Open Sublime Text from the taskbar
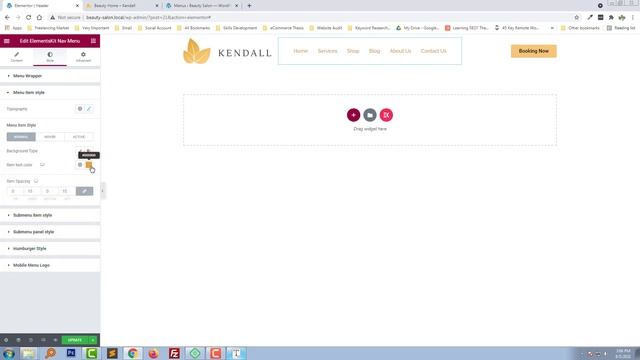640x360 pixels. click(112, 353)
